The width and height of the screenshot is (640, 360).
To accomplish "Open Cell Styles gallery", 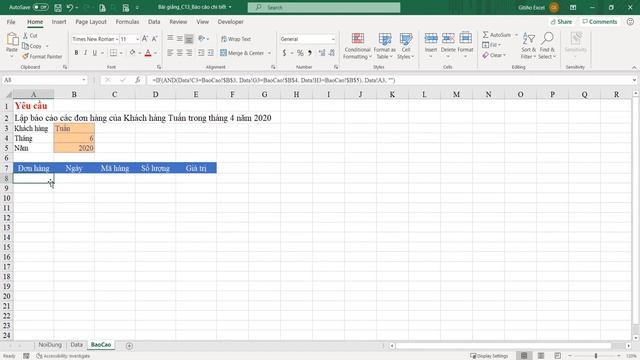I will pos(406,46).
